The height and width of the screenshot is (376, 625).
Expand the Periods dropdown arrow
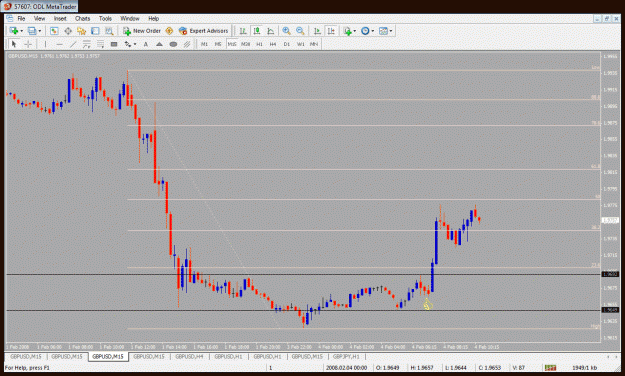pos(373,31)
